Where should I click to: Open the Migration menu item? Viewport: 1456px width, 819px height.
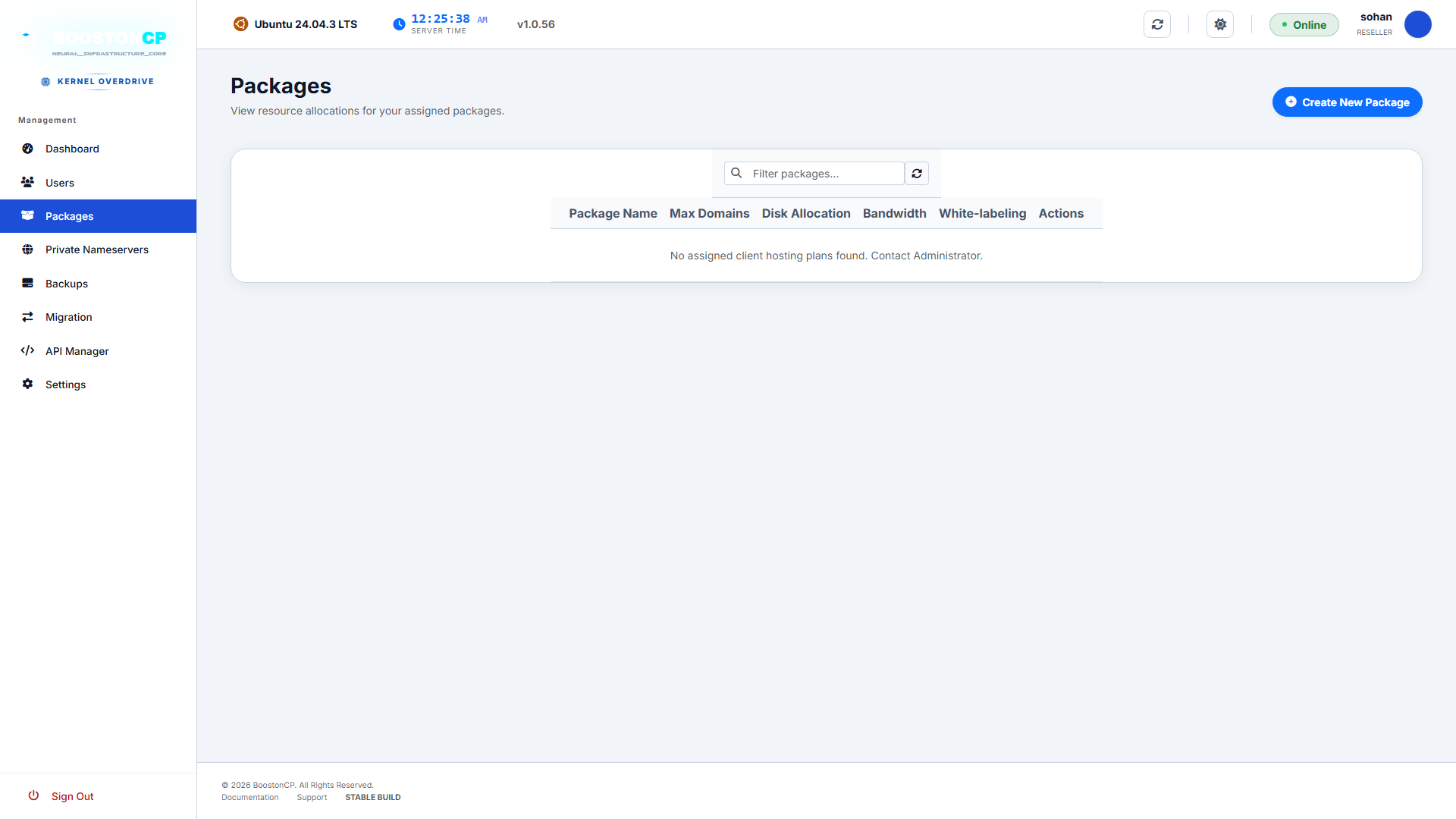(99, 317)
